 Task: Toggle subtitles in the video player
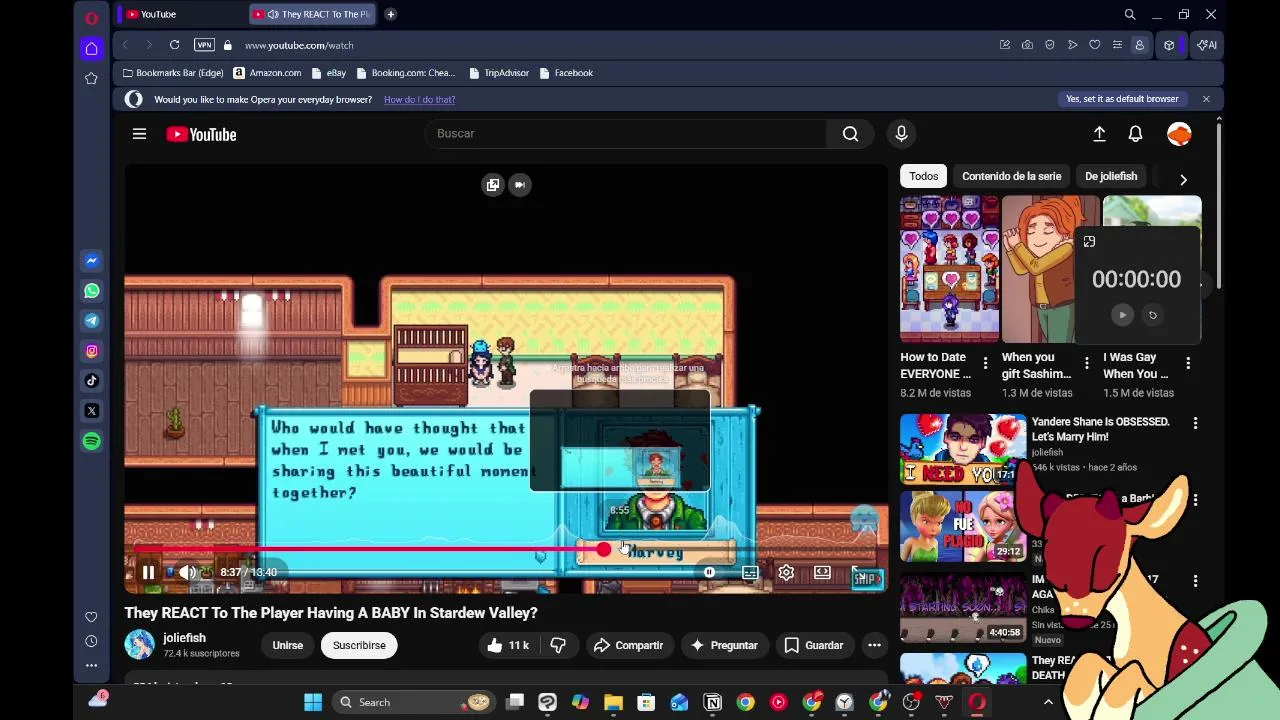750,573
